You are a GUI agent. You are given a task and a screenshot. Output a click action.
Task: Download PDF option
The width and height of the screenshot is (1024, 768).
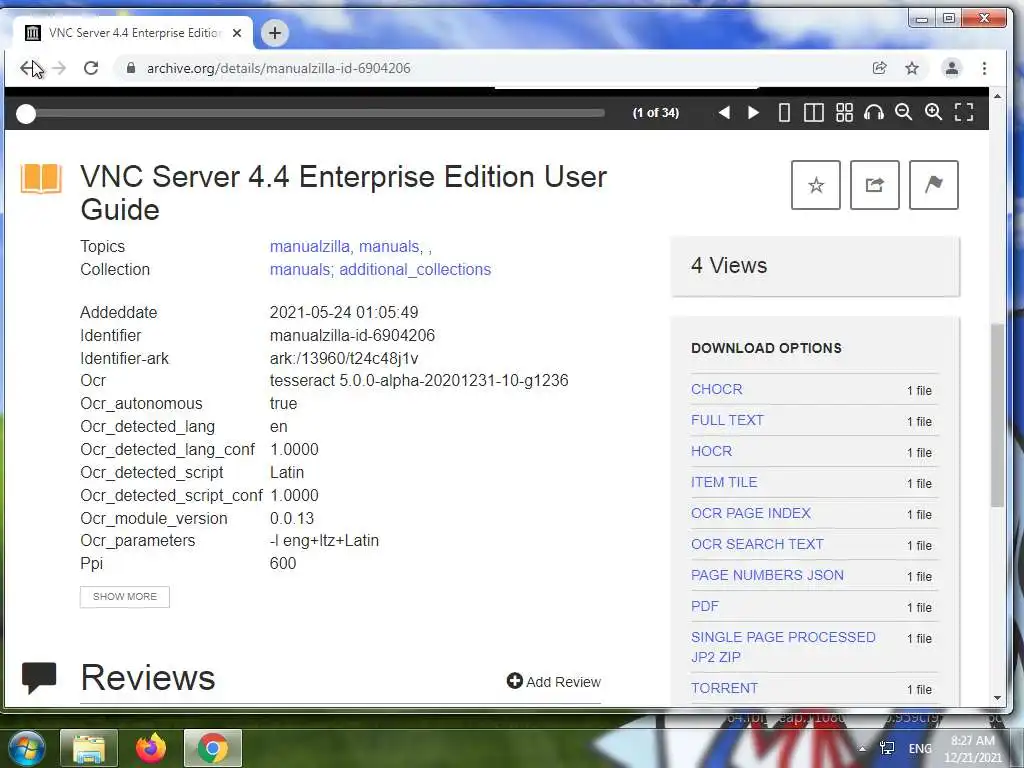tap(704, 606)
